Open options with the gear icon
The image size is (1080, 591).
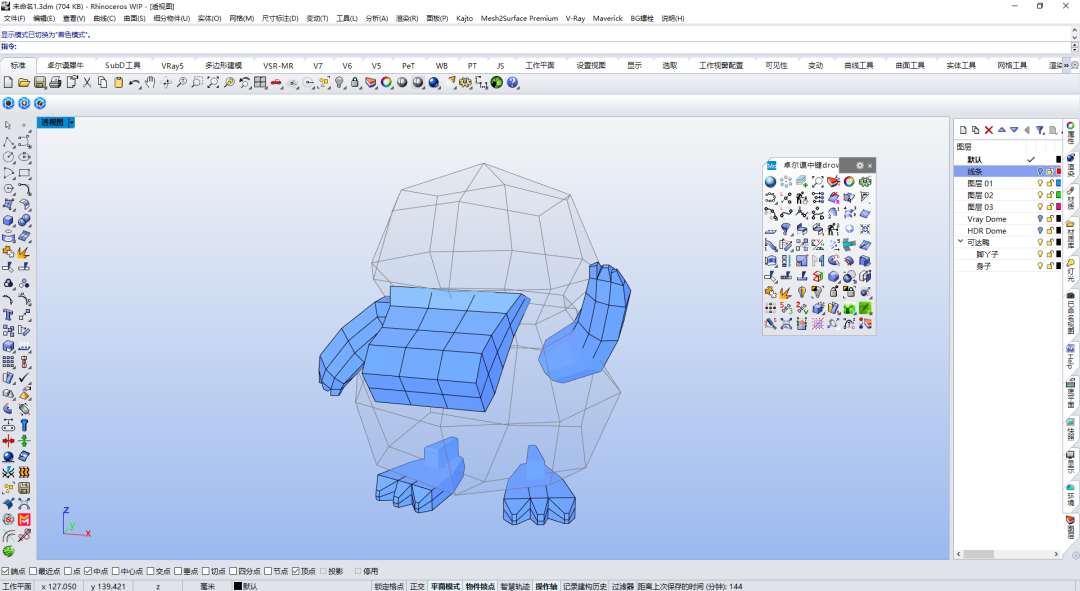(466, 83)
